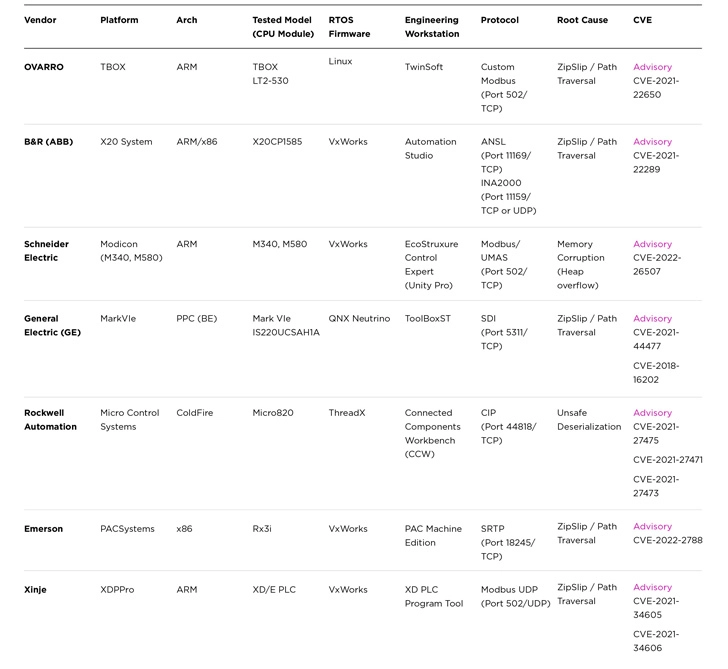The height and width of the screenshot is (669, 728).
Task: Open the Schneider Electric Advisory link
Action: pos(652,244)
